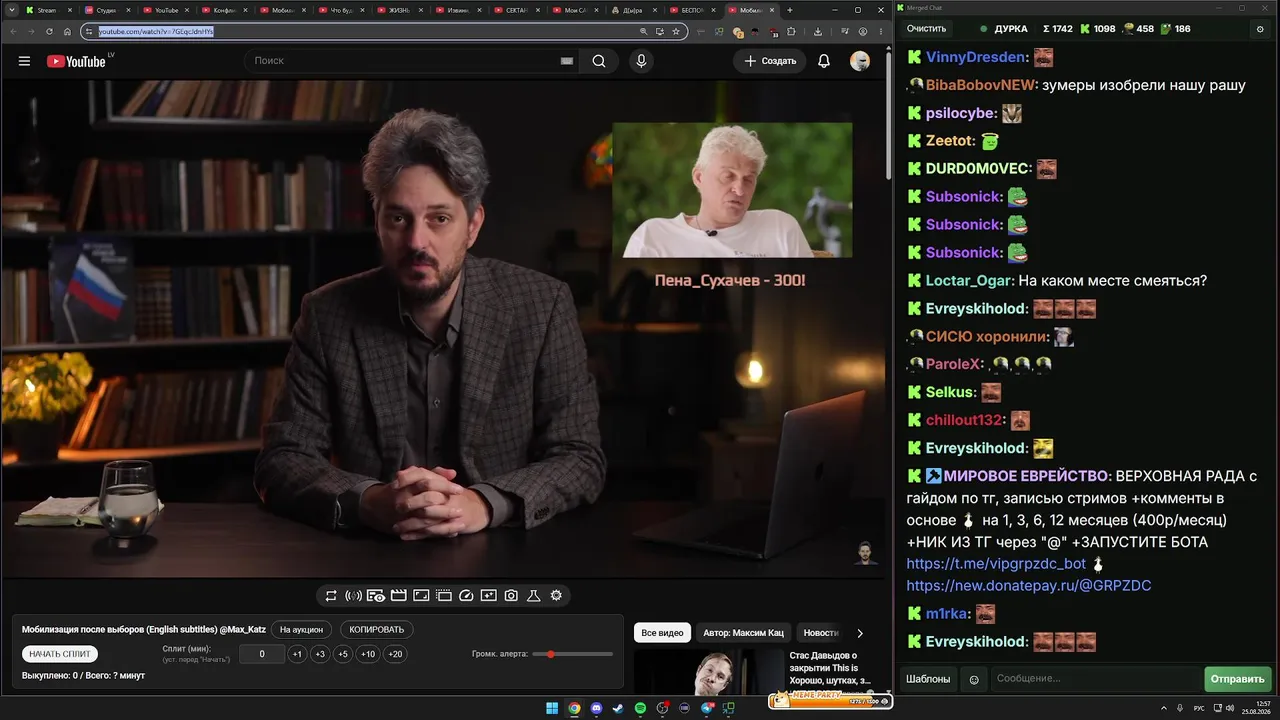Open the search tabs dropdown in Chrome
The height and width of the screenshot is (720, 1280).
tap(13, 10)
